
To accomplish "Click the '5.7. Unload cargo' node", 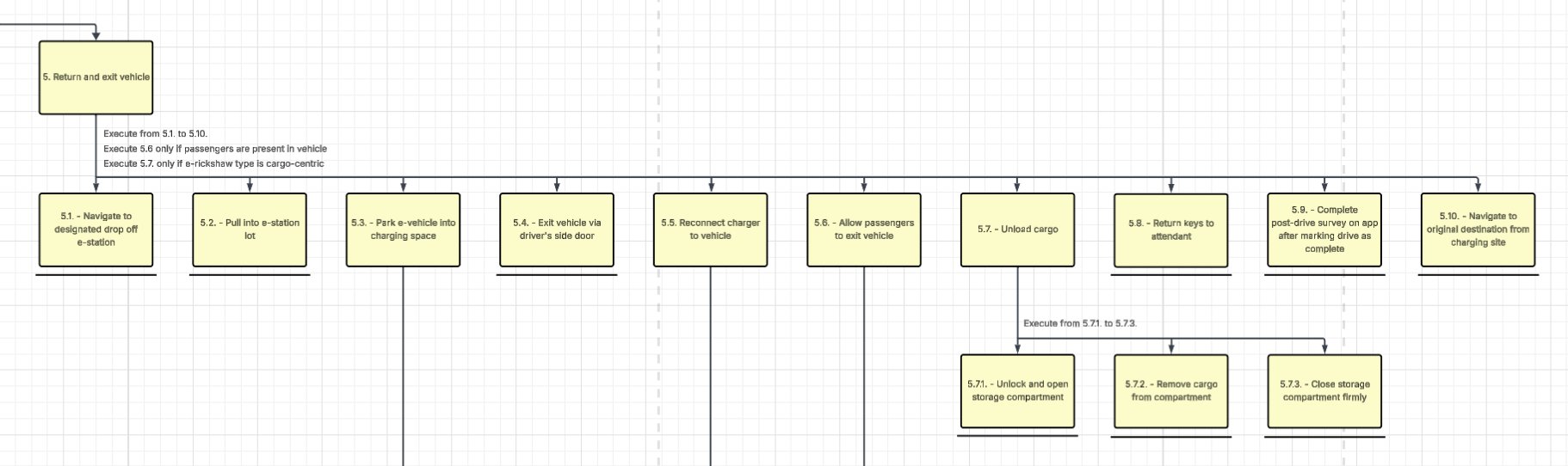I will click(1017, 230).
